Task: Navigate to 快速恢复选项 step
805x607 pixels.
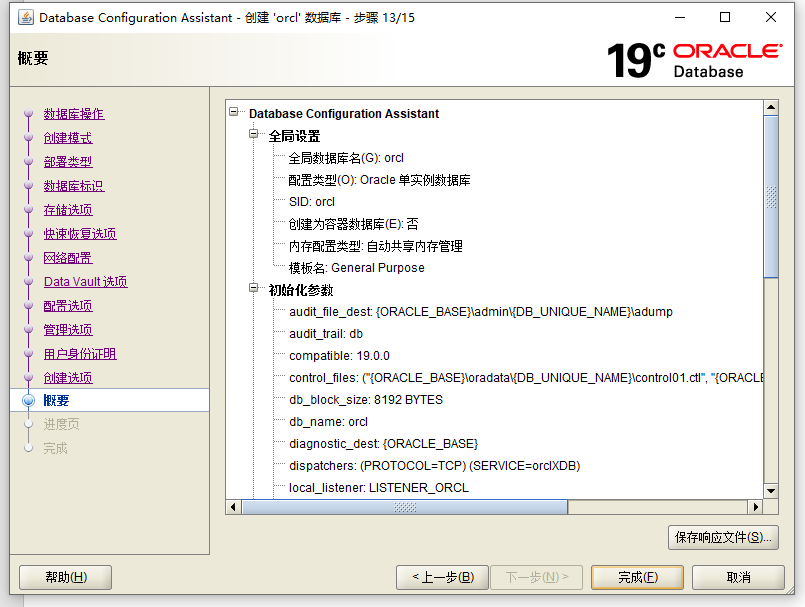Action: (x=80, y=234)
